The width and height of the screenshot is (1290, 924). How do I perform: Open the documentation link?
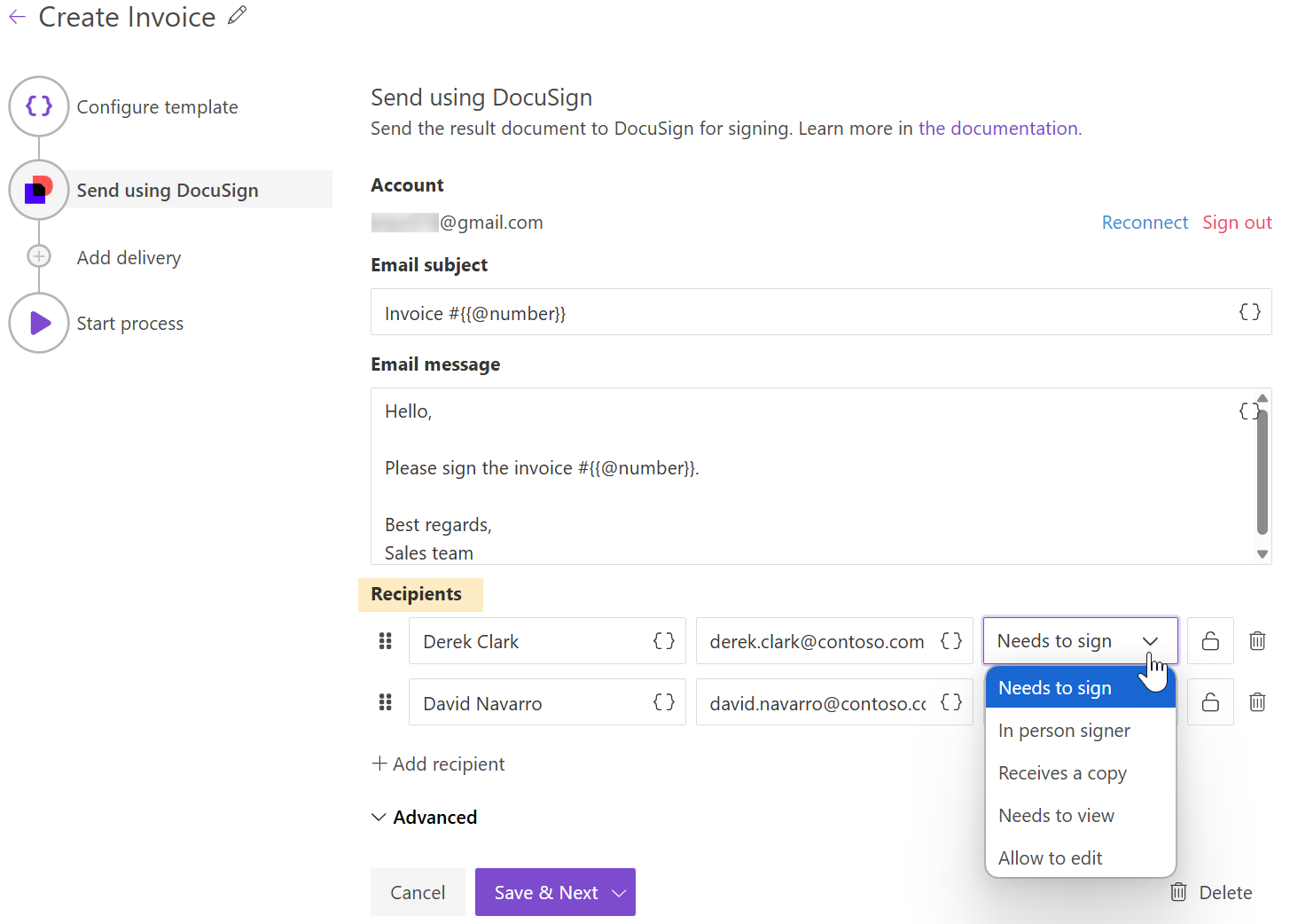(999, 129)
